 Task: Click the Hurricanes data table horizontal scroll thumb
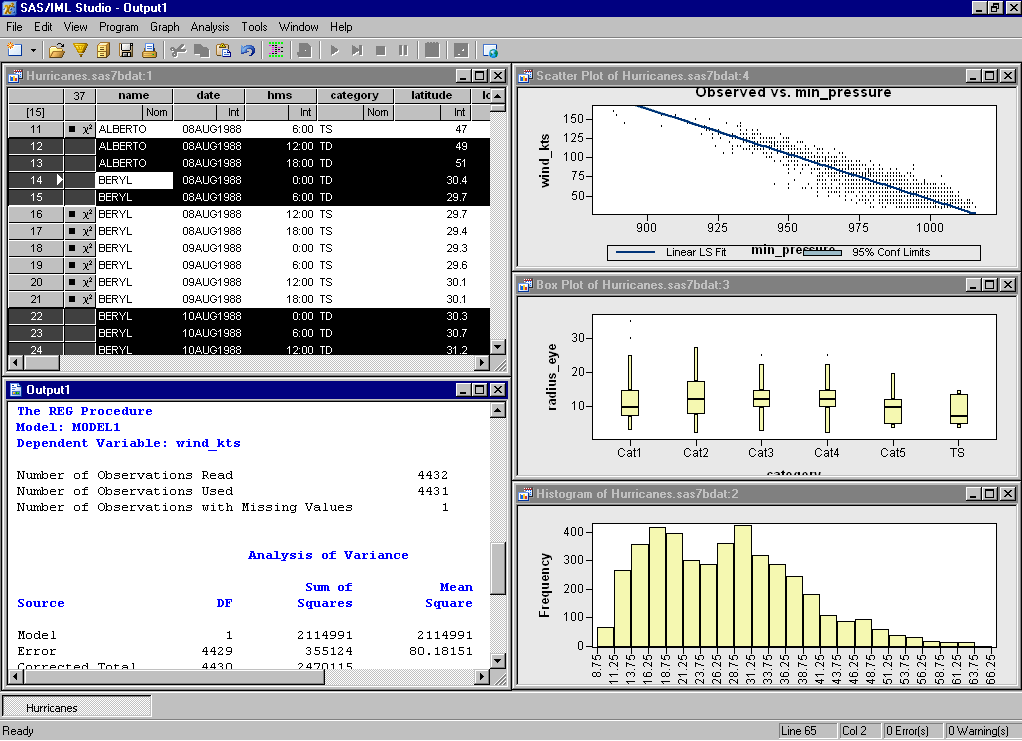tap(40, 362)
